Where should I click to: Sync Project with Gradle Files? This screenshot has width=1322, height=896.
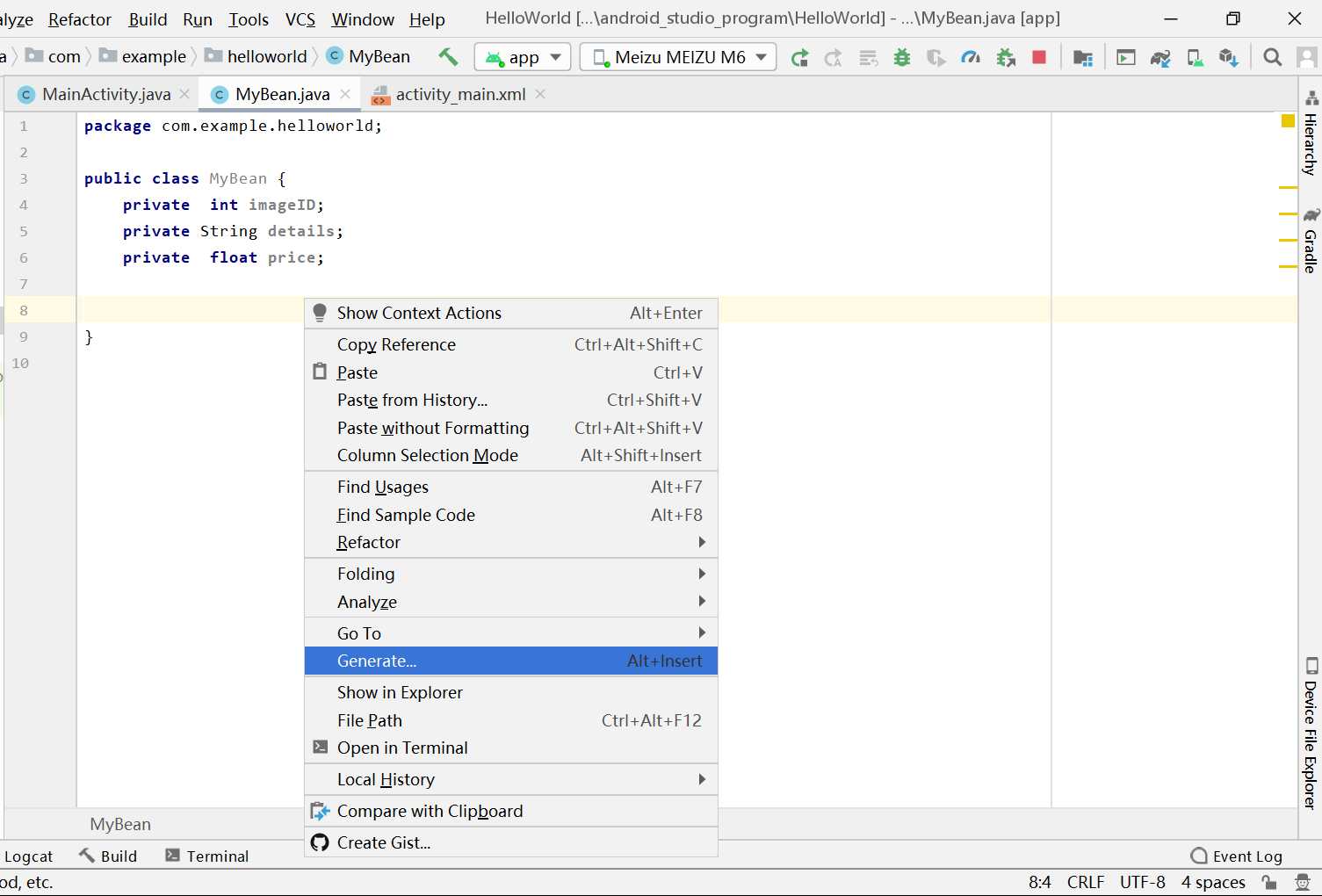[x=1160, y=58]
